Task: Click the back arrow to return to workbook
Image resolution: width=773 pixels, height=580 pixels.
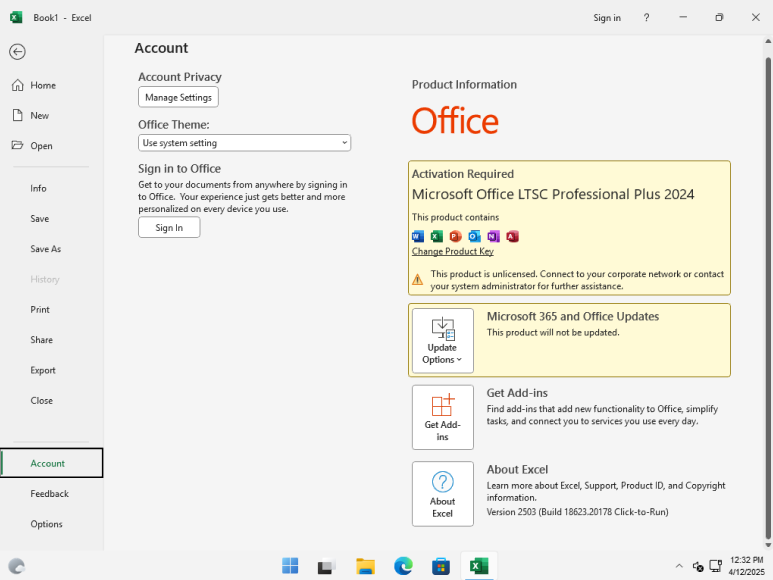Action: 17,52
